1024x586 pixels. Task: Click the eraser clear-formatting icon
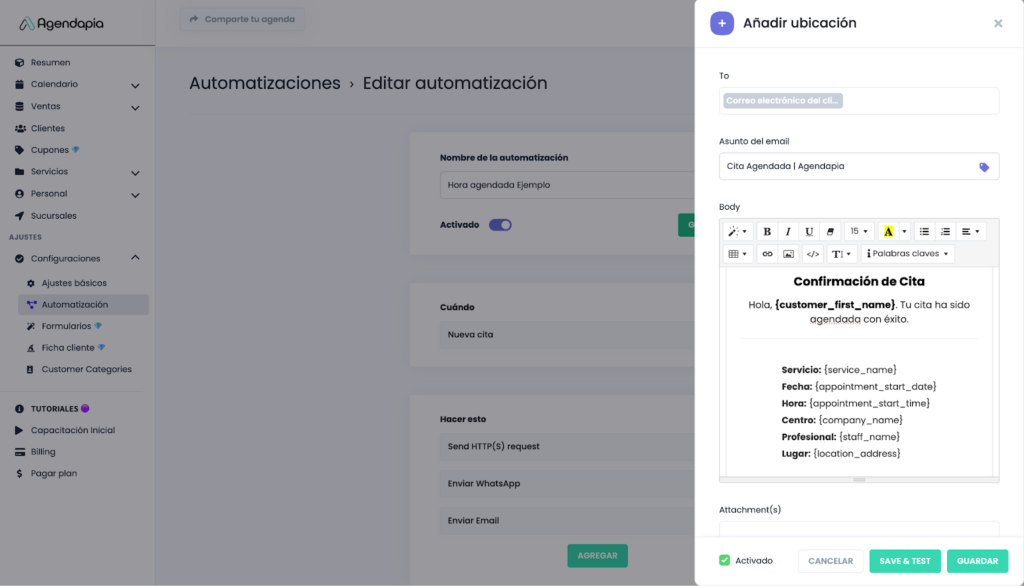point(830,232)
